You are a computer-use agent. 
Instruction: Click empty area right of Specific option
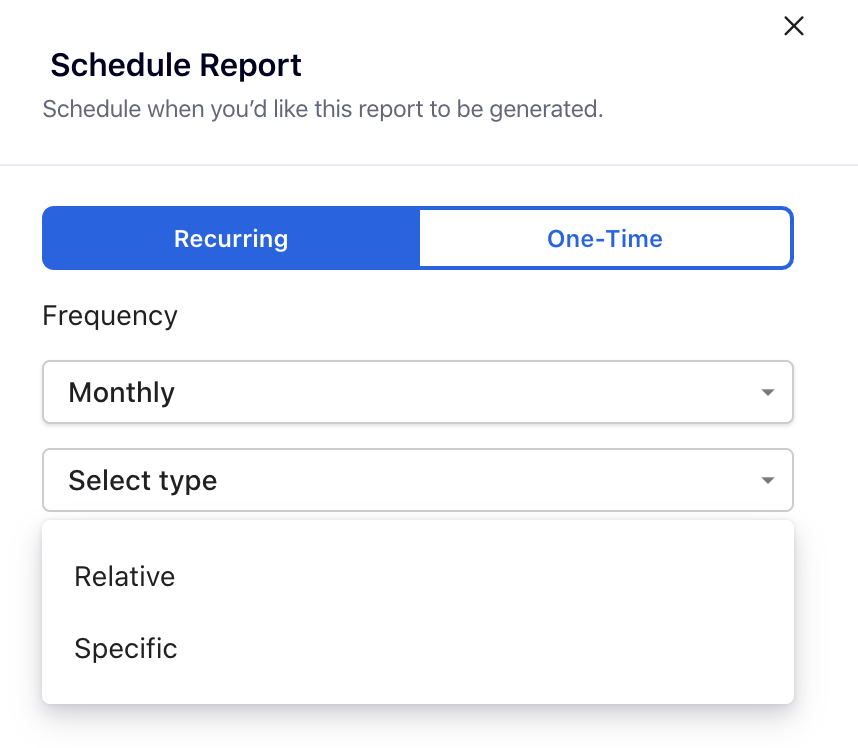(500, 649)
